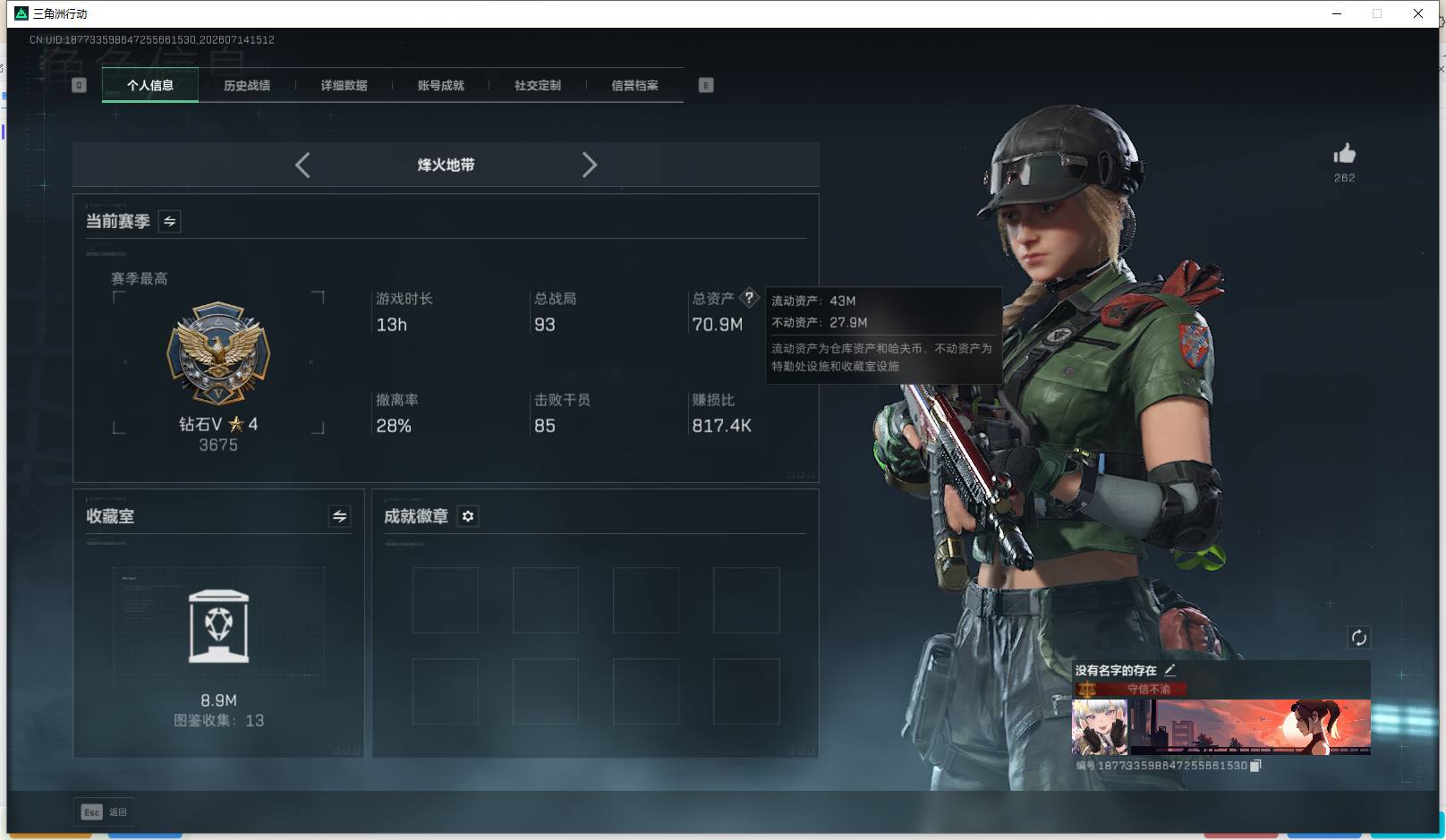
Task: Click the 击败干员 85 value
Action: tap(545, 426)
